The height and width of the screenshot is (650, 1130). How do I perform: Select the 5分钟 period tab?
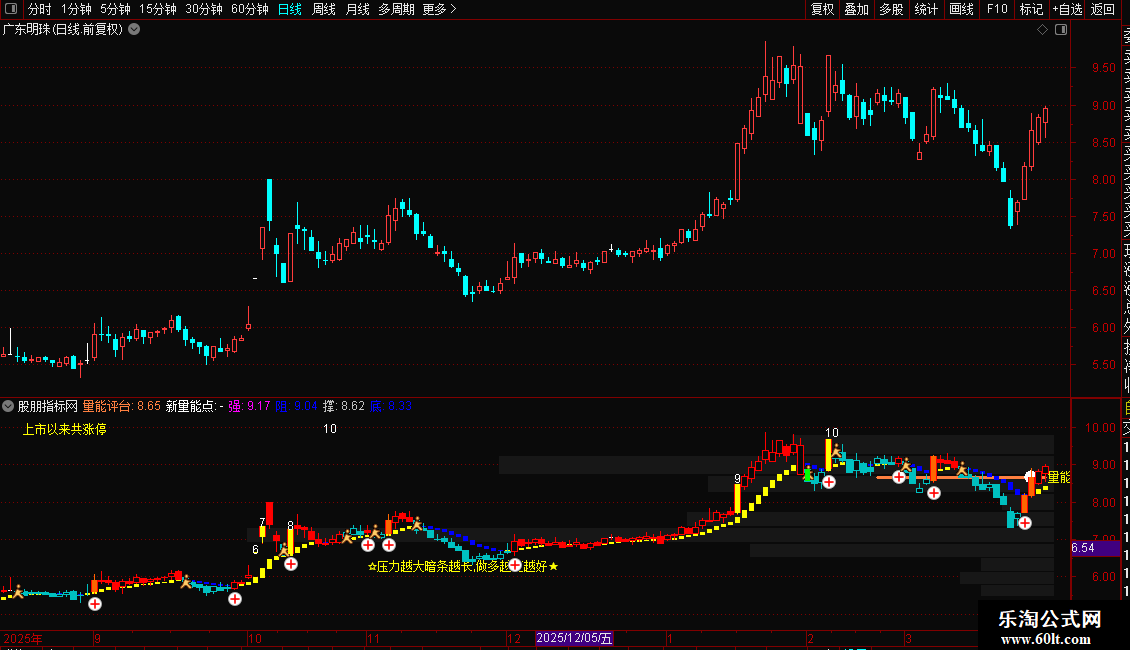pos(115,9)
